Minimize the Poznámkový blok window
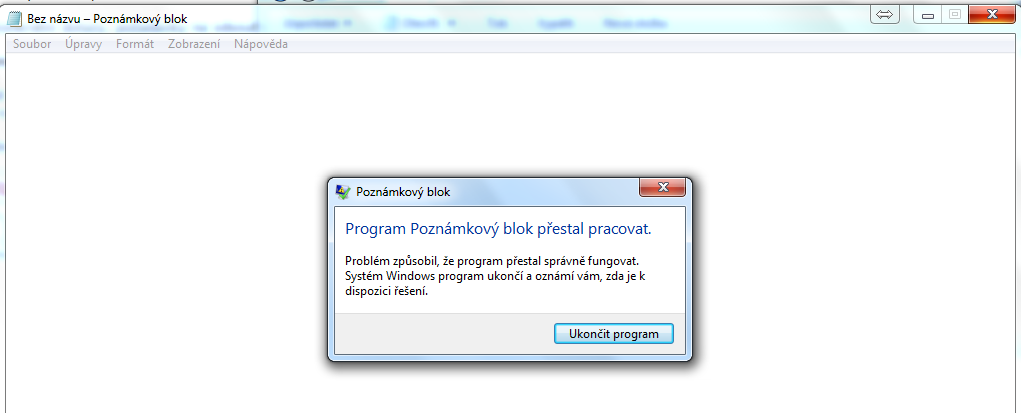 click(928, 14)
